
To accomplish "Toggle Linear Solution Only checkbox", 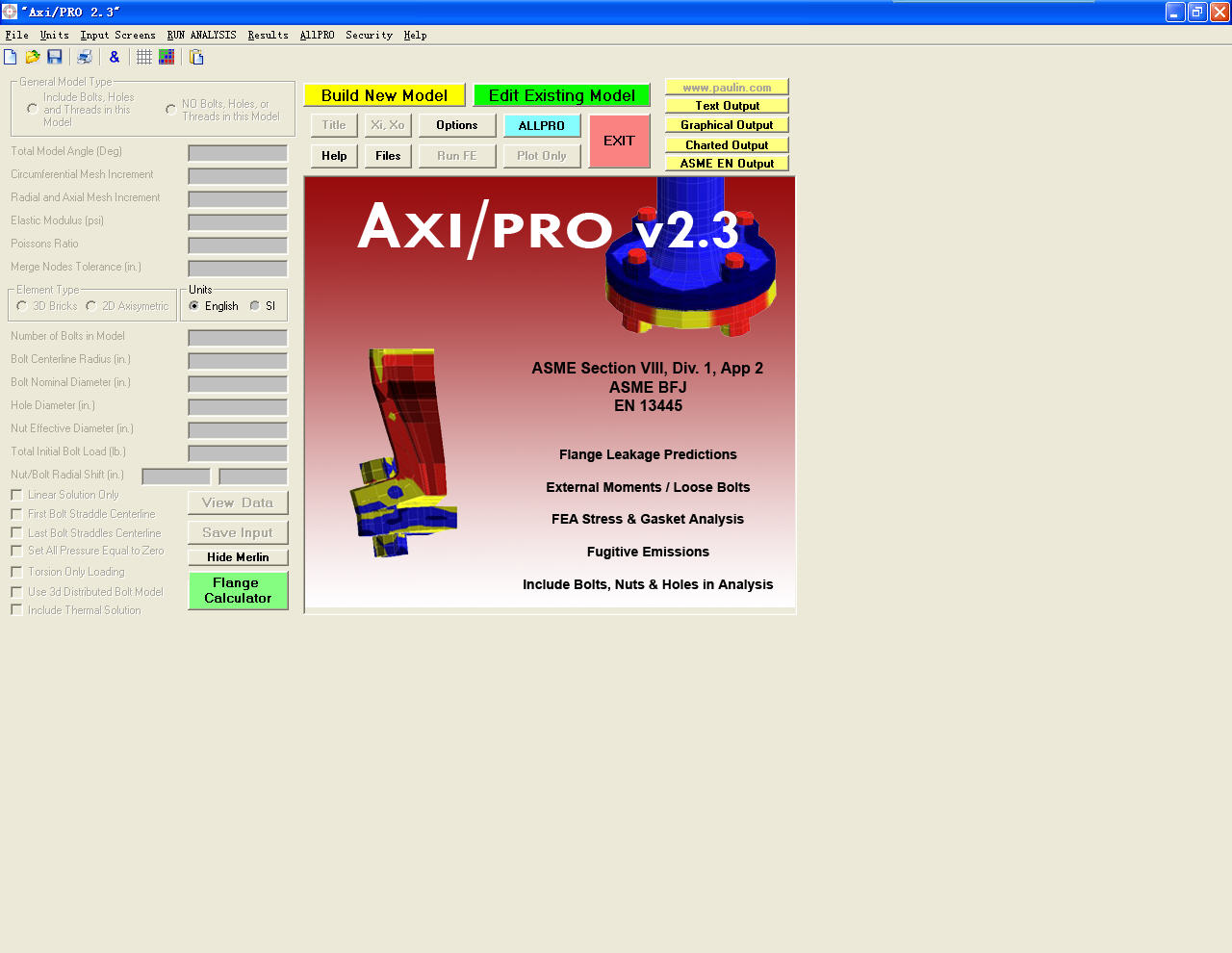I will pos(16,495).
